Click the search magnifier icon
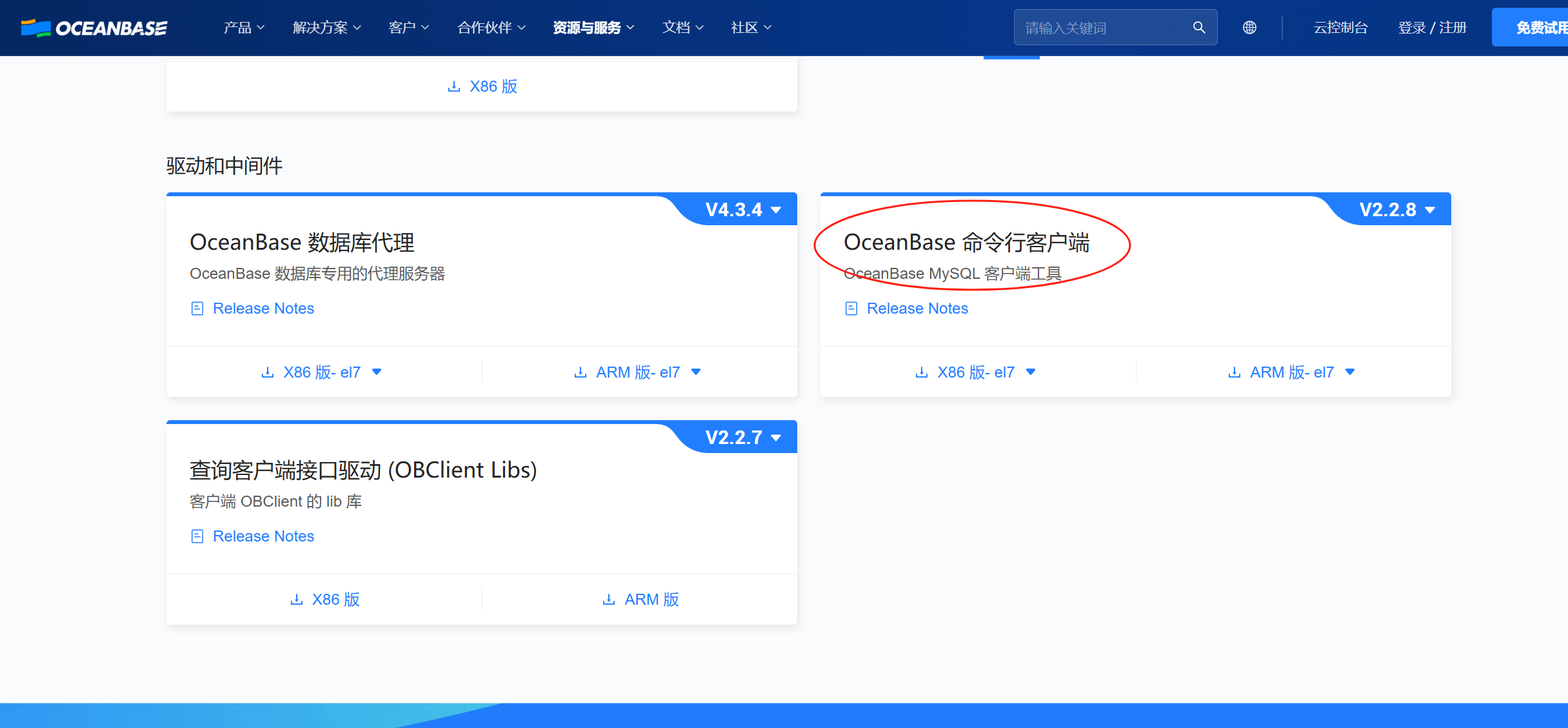Image resolution: width=1568 pixels, height=728 pixels. (x=1199, y=28)
